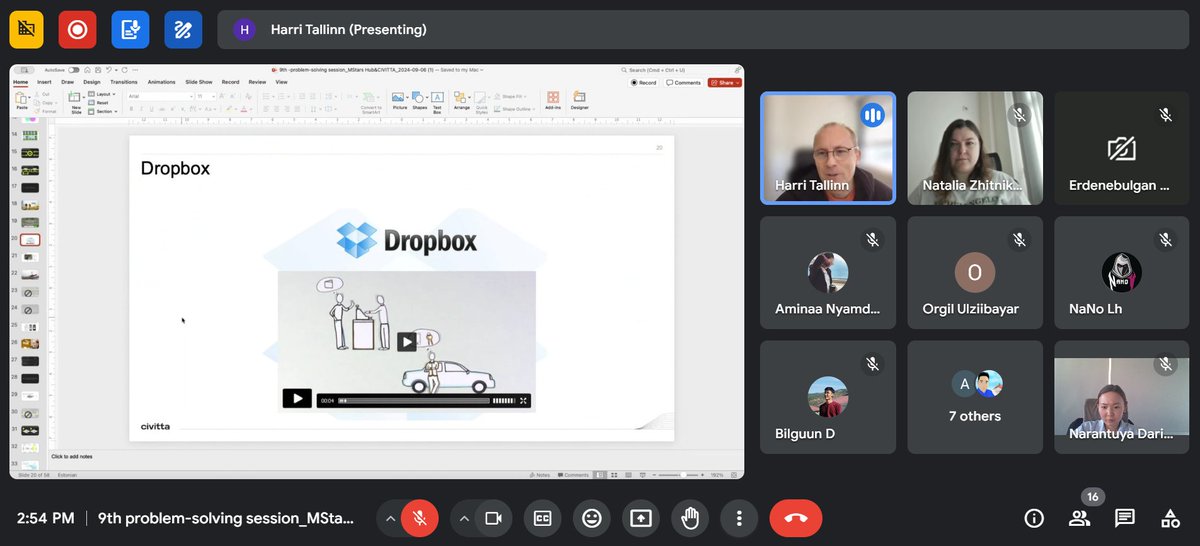Open Add-ins in PowerPoint ribbon

pyautogui.click(x=552, y=101)
